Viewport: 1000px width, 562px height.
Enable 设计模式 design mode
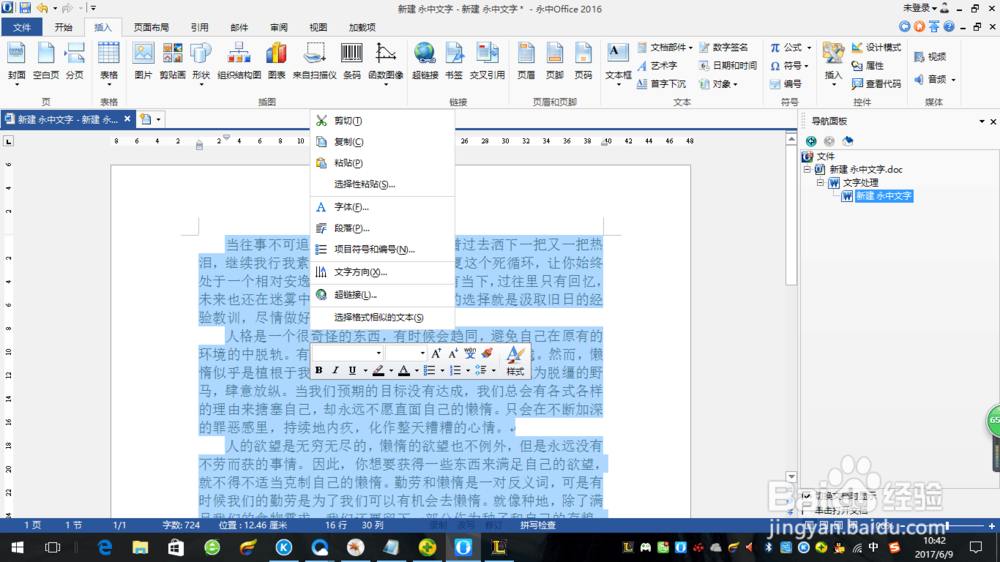click(x=877, y=47)
